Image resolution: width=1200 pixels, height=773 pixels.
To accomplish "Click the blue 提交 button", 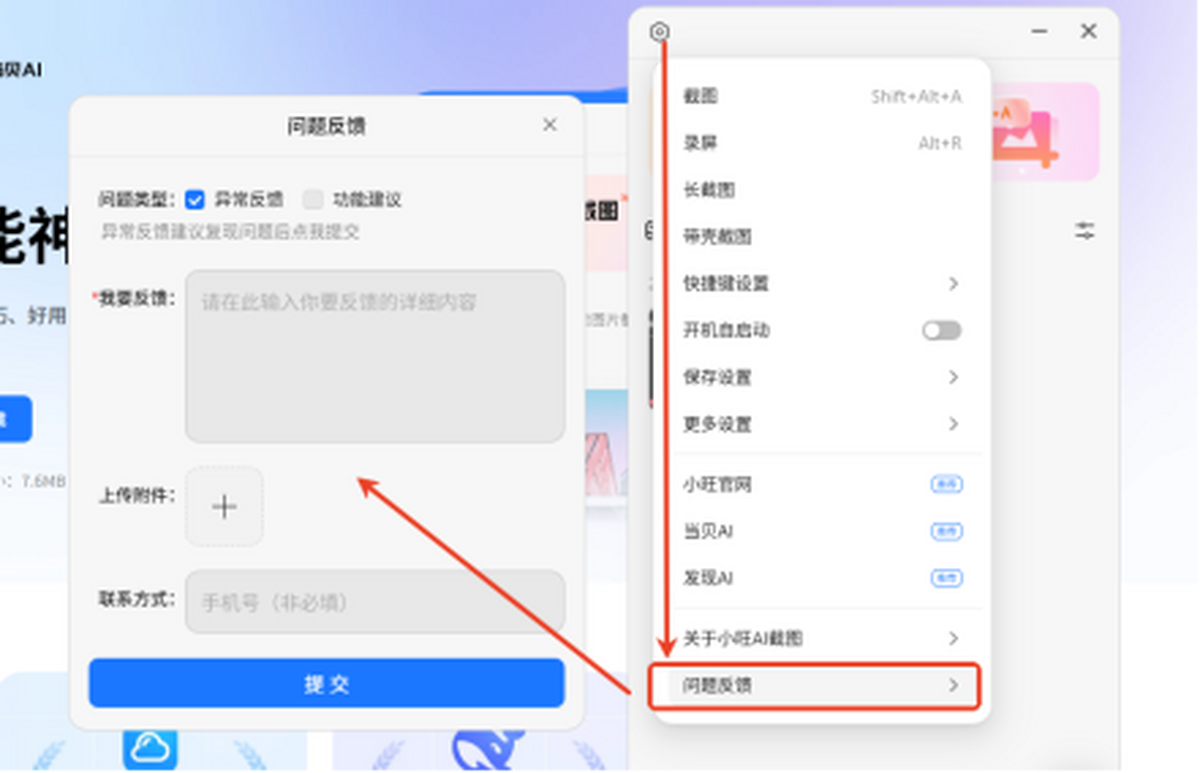I will click(327, 684).
